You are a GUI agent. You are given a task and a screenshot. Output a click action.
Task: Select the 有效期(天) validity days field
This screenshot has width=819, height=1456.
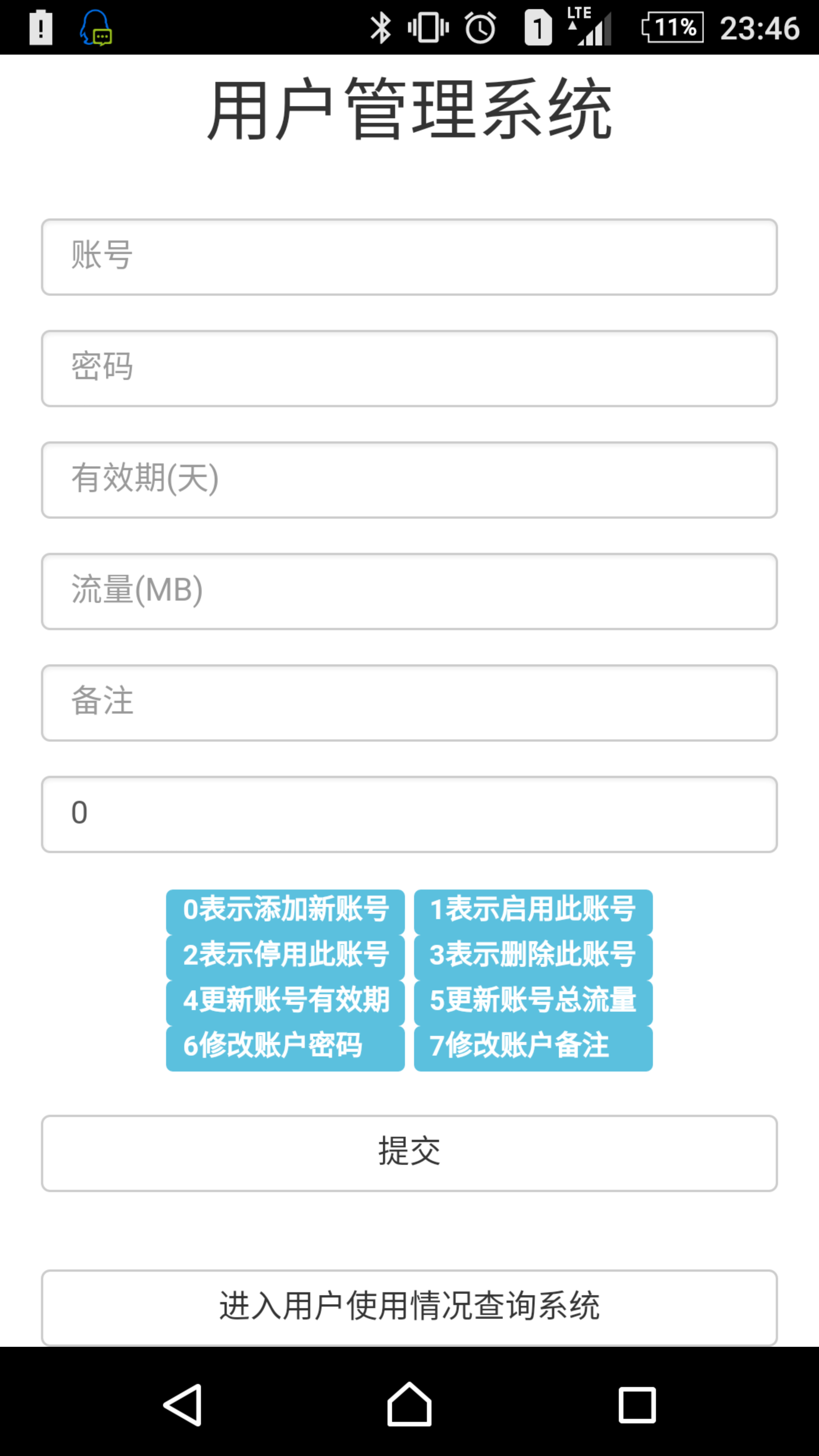409,480
